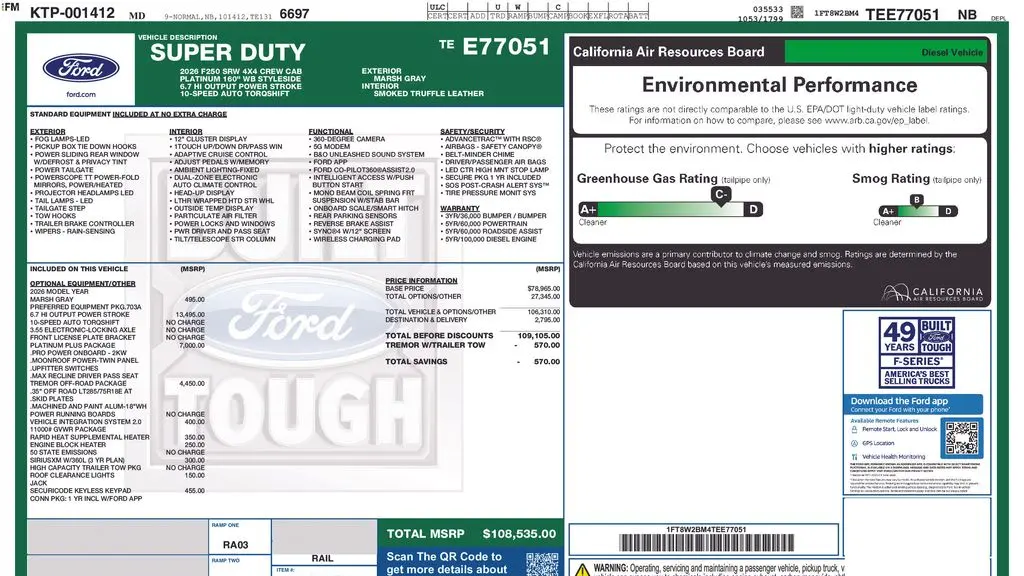The height and width of the screenshot is (576, 1024).
Task: Click the PRICE INFORMATION heading
Action: [x=421, y=281]
